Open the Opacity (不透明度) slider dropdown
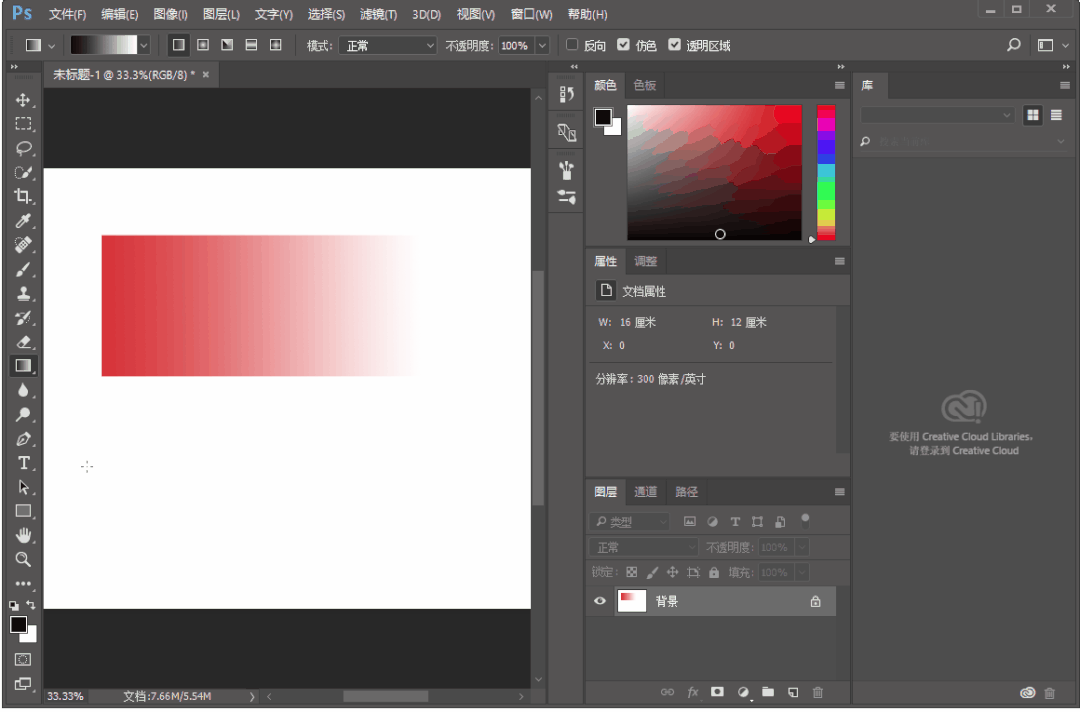 (x=542, y=45)
